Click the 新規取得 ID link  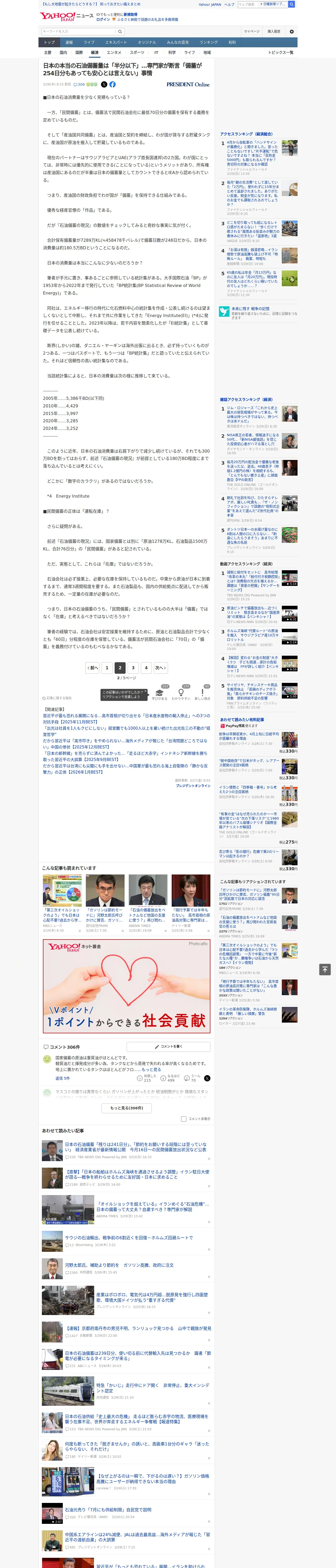pos(131,15)
